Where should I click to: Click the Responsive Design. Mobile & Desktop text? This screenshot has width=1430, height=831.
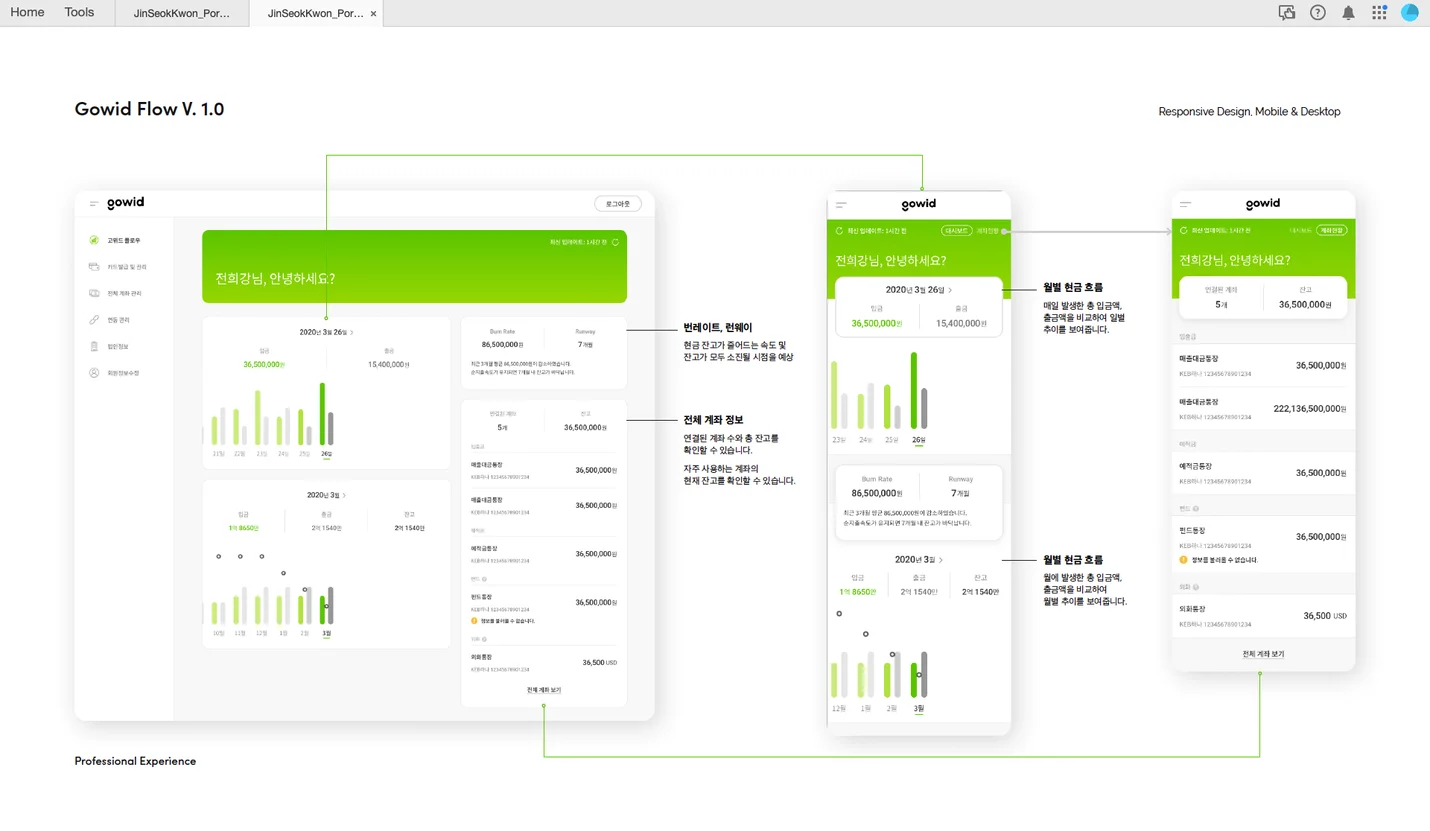pyautogui.click(x=1249, y=112)
